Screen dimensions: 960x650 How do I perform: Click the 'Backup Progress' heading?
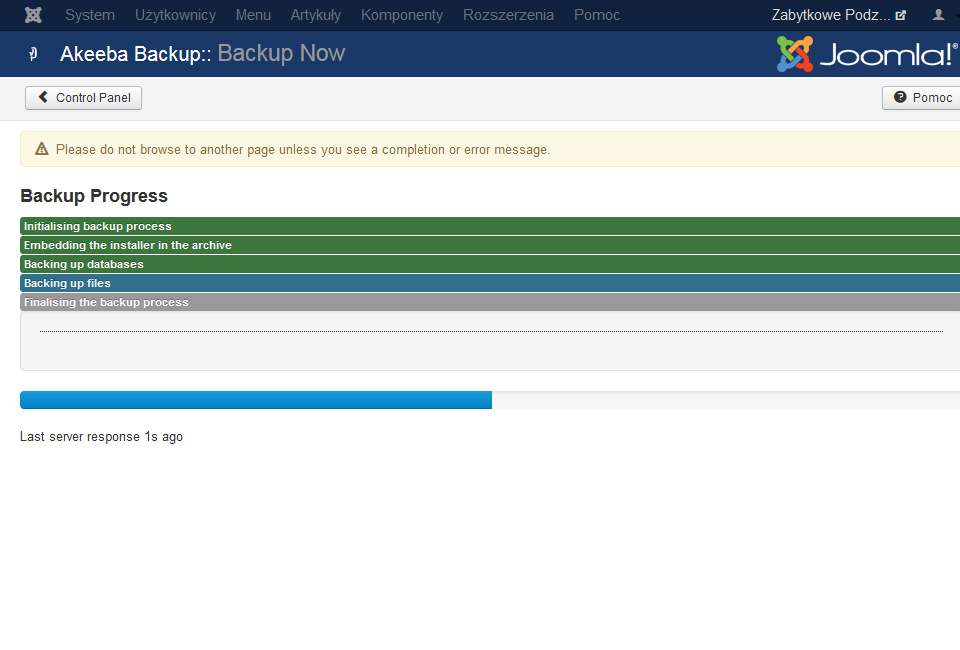[x=94, y=196]
